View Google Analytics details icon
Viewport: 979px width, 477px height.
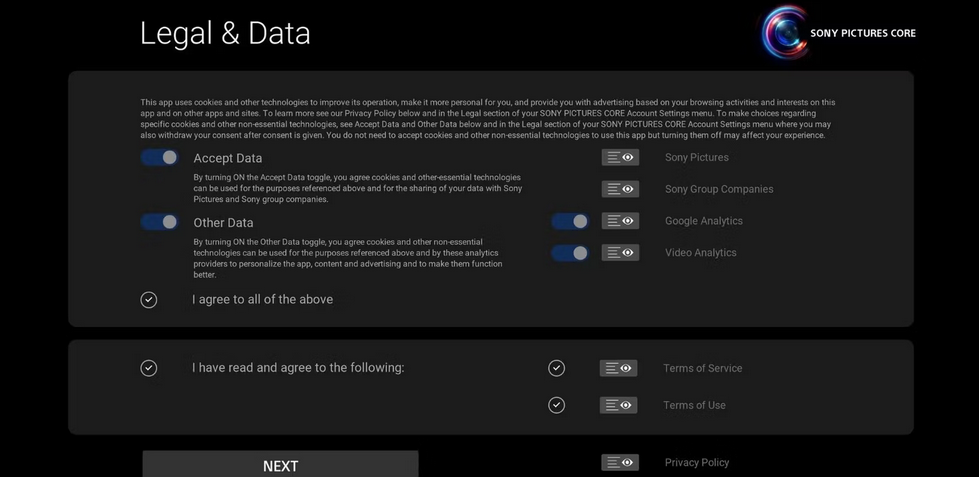click(620, 221)
